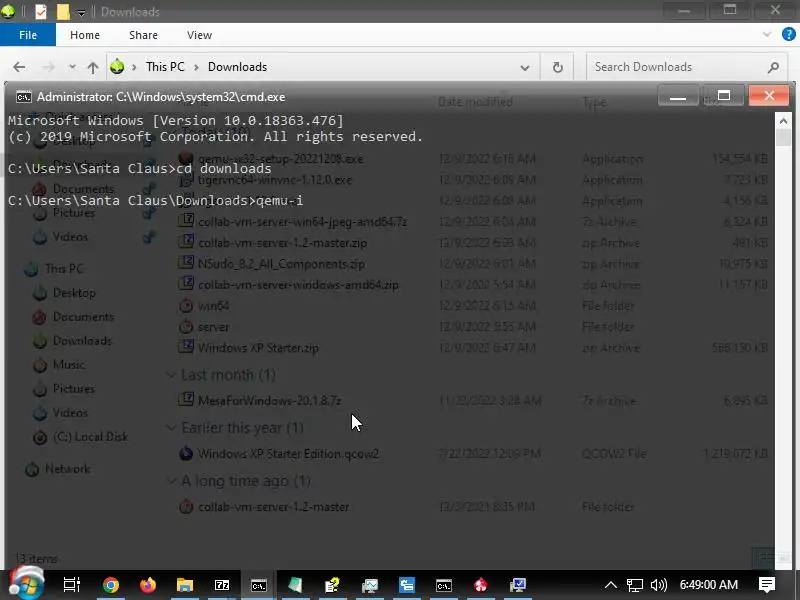
Task: Click the cmd scrollbar up arrow
Action: 783,121
